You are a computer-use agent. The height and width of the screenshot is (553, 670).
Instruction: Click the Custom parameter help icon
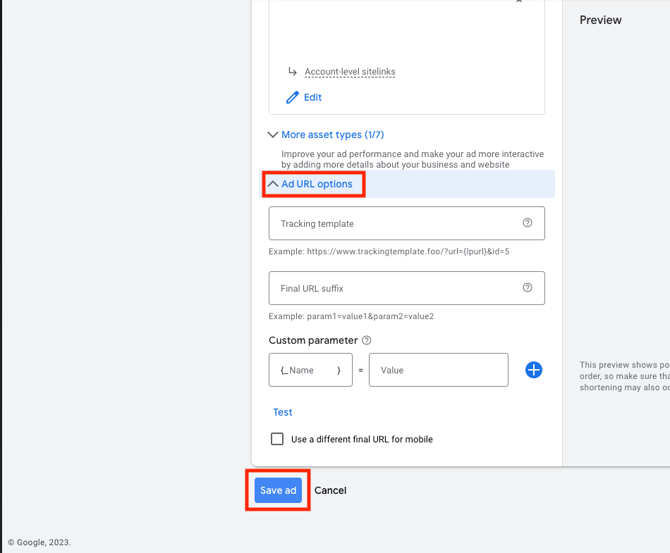pos(367,341)
